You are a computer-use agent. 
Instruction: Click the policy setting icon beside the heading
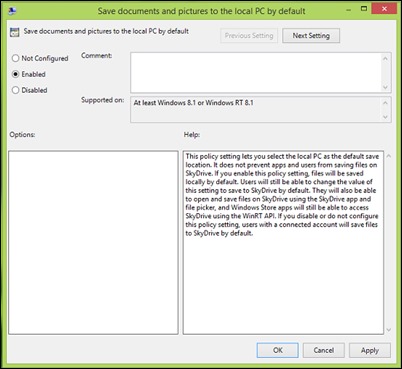click(x=14, y=32)
